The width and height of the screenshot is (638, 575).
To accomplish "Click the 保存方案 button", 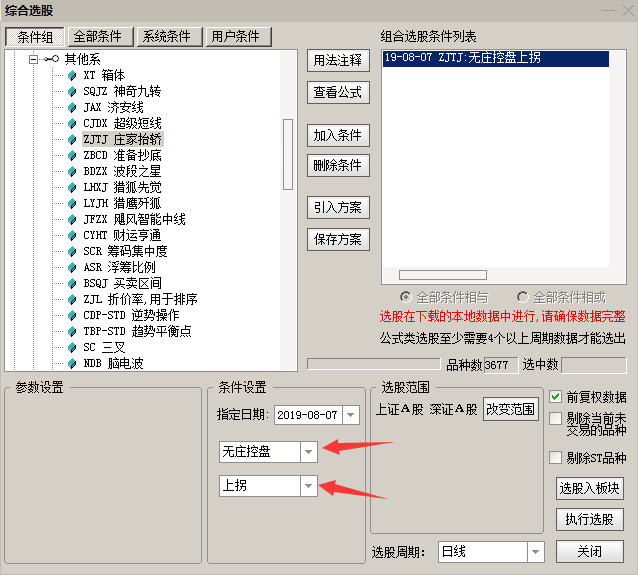I will coord(338,239).
